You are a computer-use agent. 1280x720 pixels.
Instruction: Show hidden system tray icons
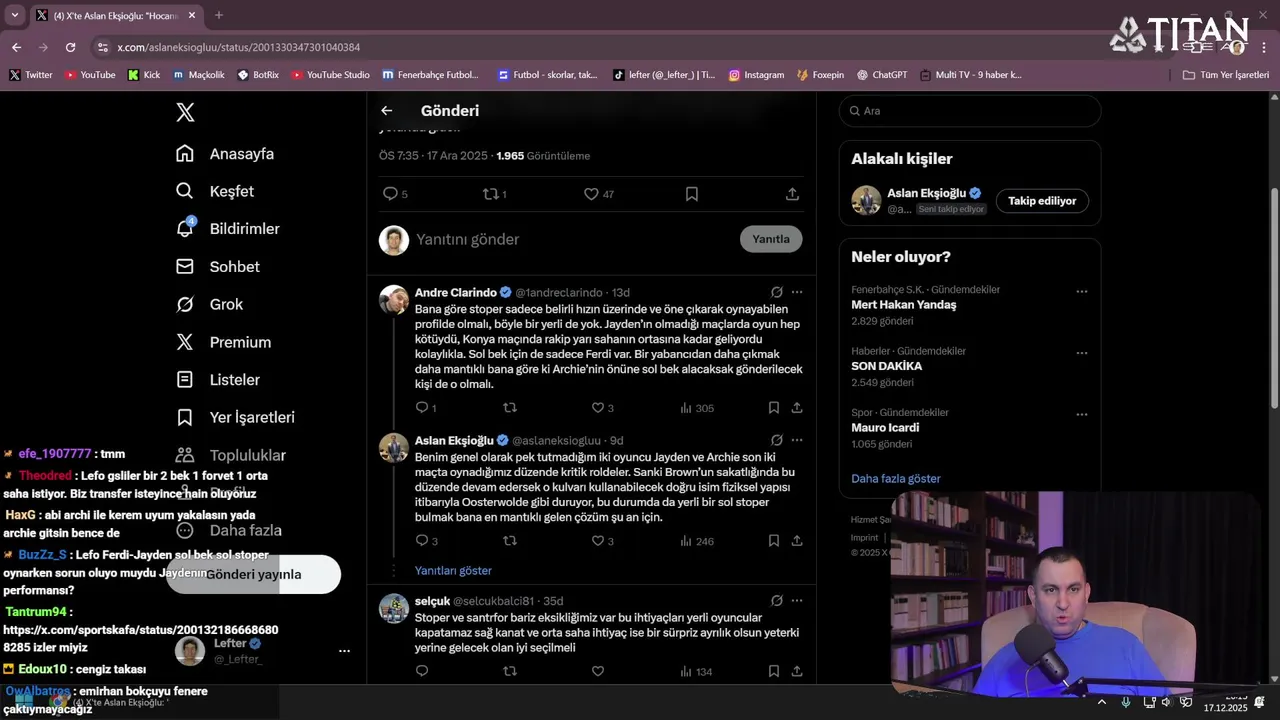(x=1101, y=702)
